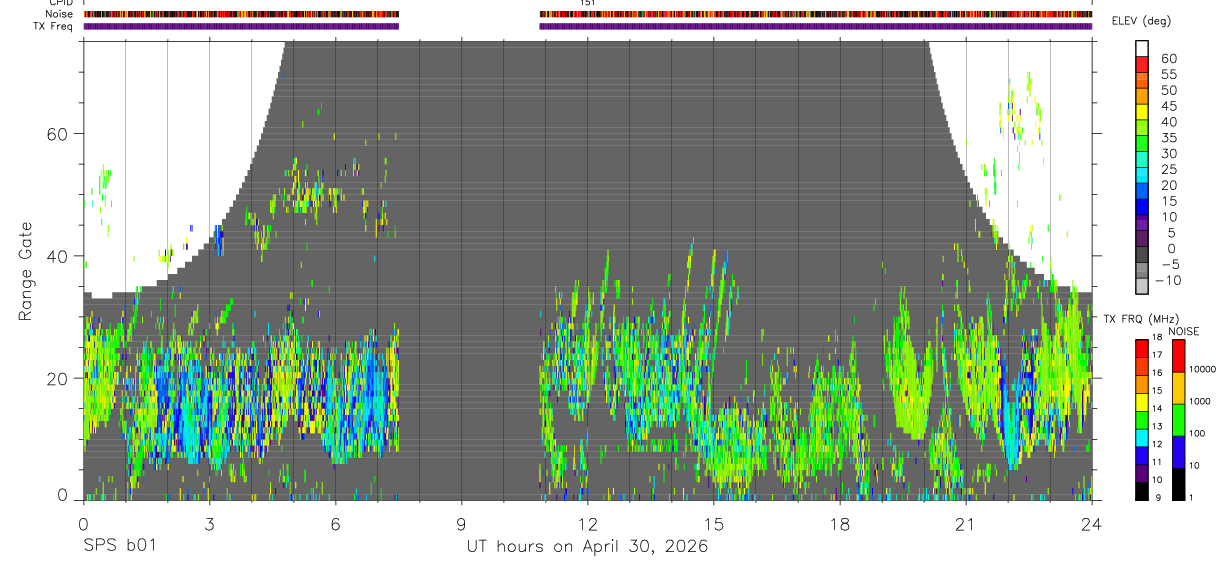Click the 0 tick on Range Gate axis

pyautogui.click(x=62, y=494)
